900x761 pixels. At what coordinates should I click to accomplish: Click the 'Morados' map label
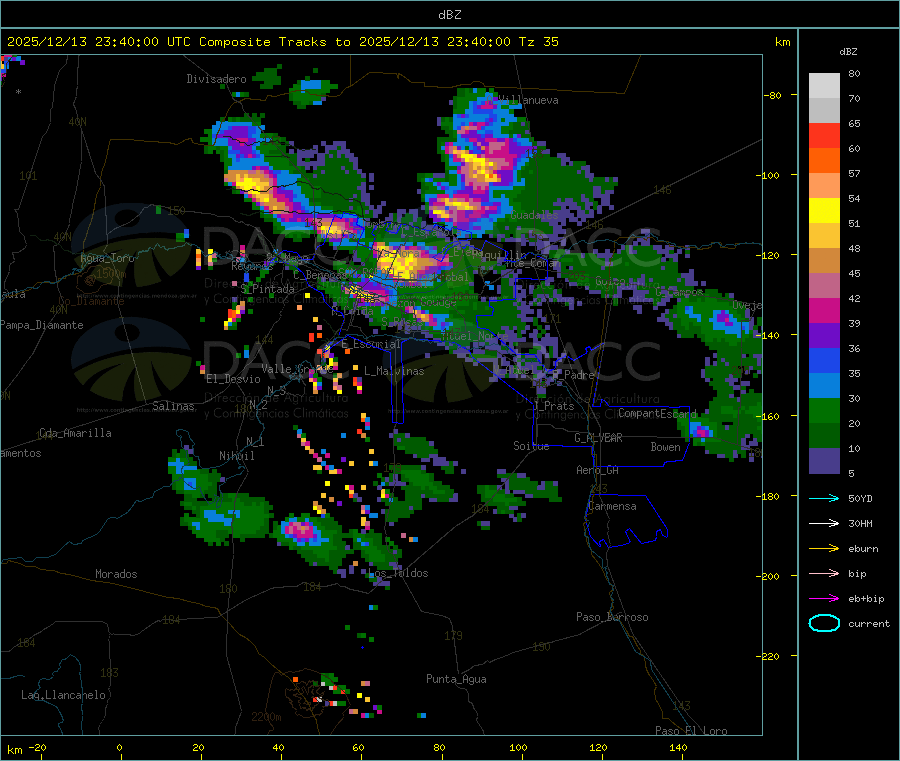click(x=116, y=574)
